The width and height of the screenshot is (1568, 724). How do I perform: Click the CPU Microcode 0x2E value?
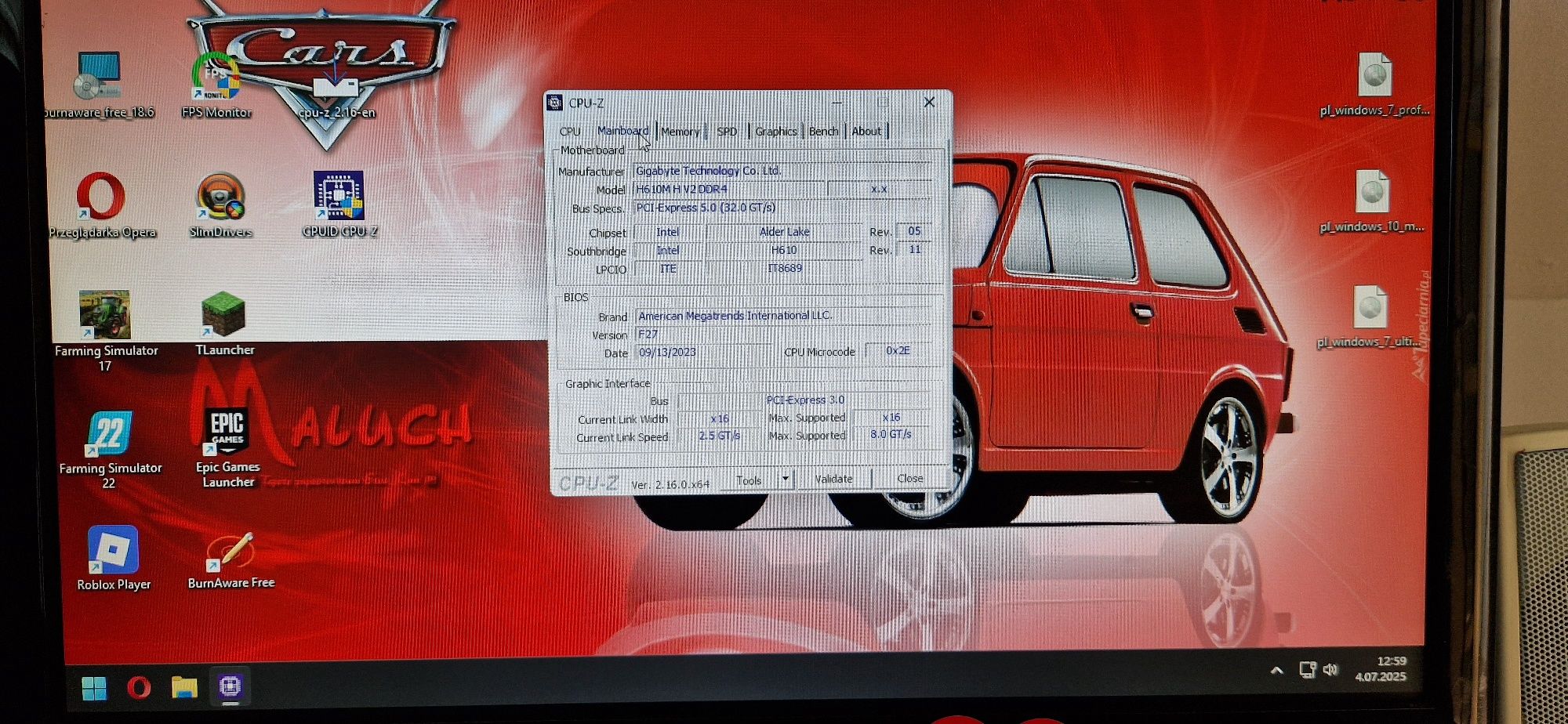coord(898,350)
